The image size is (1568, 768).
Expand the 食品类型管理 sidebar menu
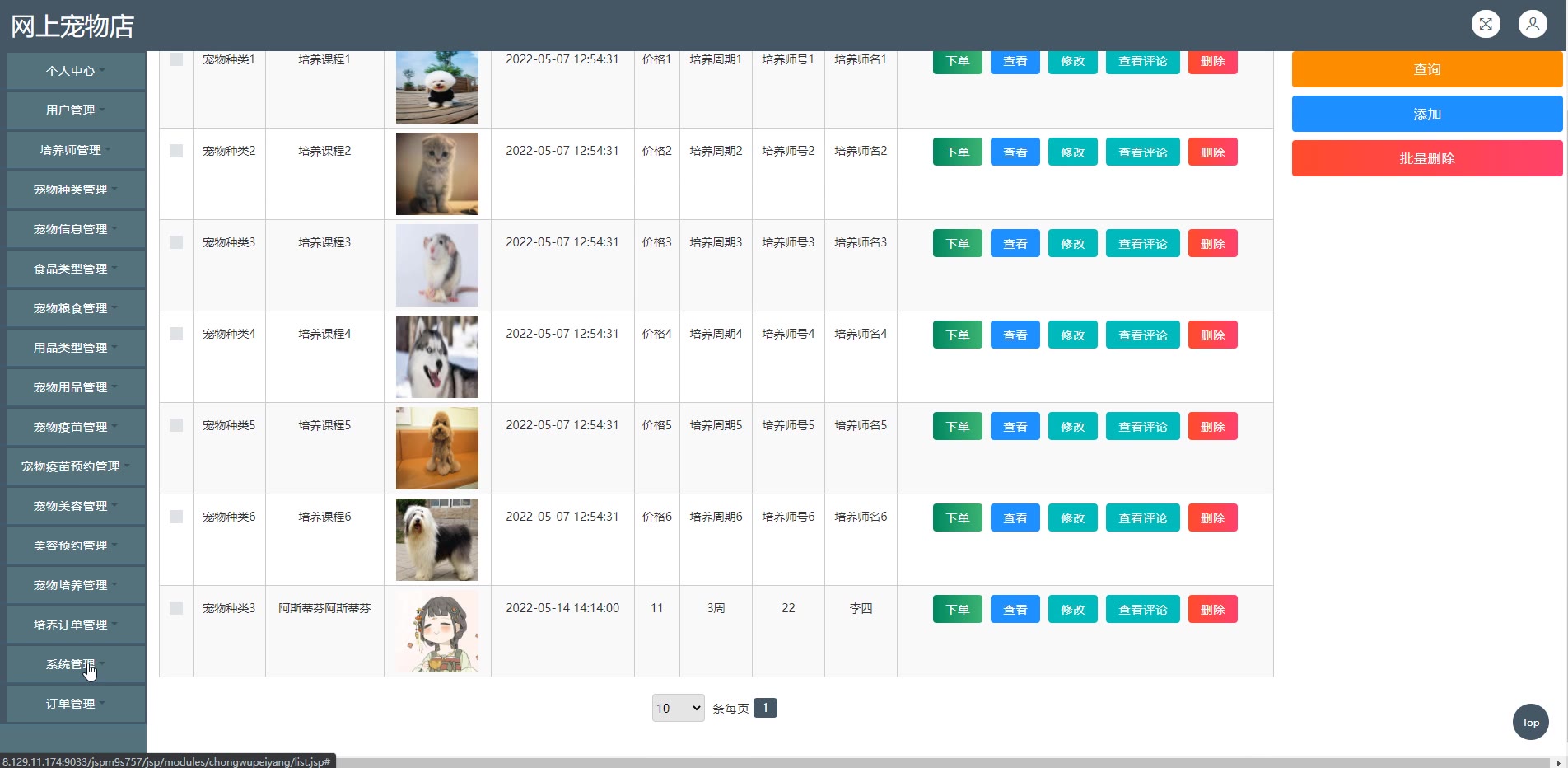(x=76, y=269)
